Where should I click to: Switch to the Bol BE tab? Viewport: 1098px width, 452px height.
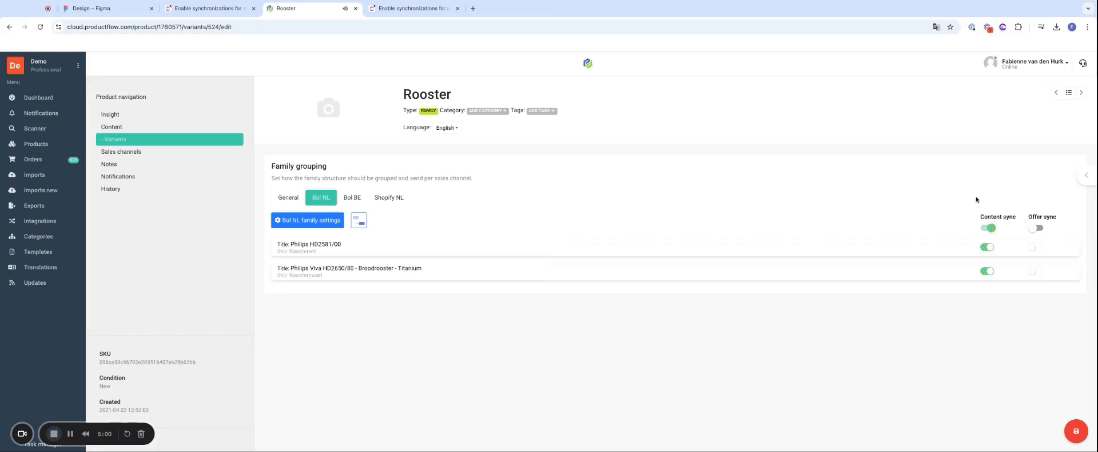click(352, 198)
